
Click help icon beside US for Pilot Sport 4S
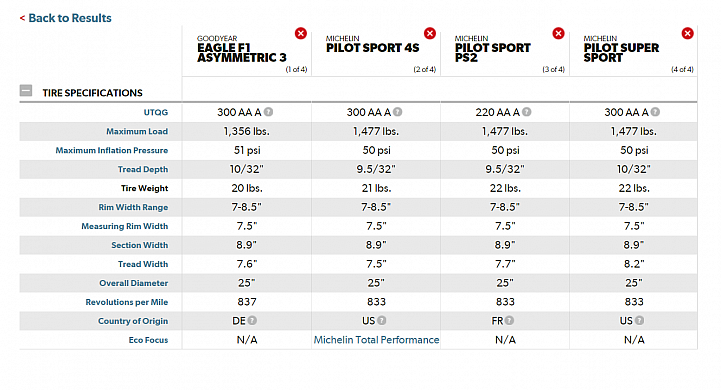pyautogui.click(x=382, y=321)
